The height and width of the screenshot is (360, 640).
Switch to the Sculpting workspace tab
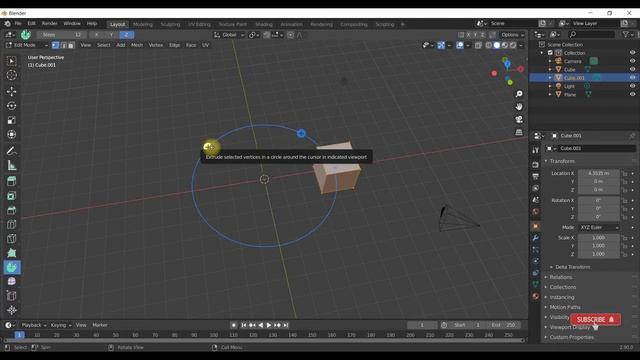coord(170,24)
